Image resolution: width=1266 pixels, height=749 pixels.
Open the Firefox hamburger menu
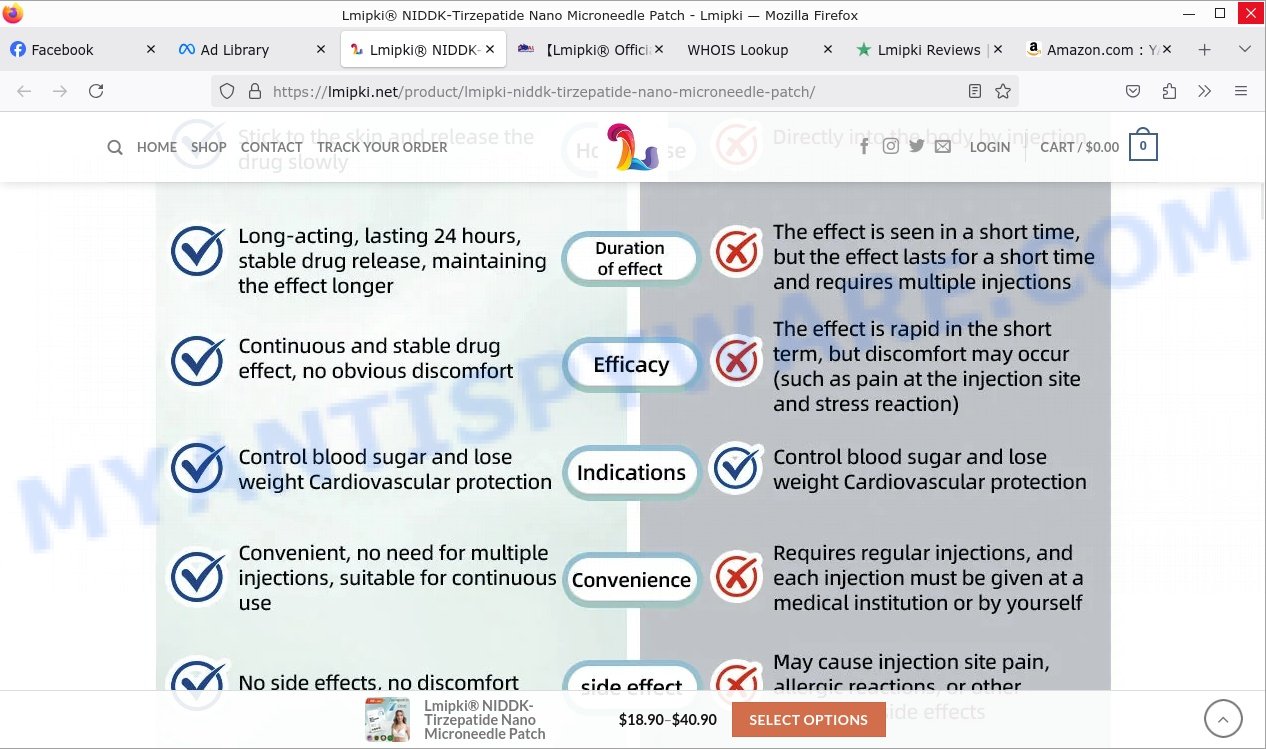point(1241,91)
